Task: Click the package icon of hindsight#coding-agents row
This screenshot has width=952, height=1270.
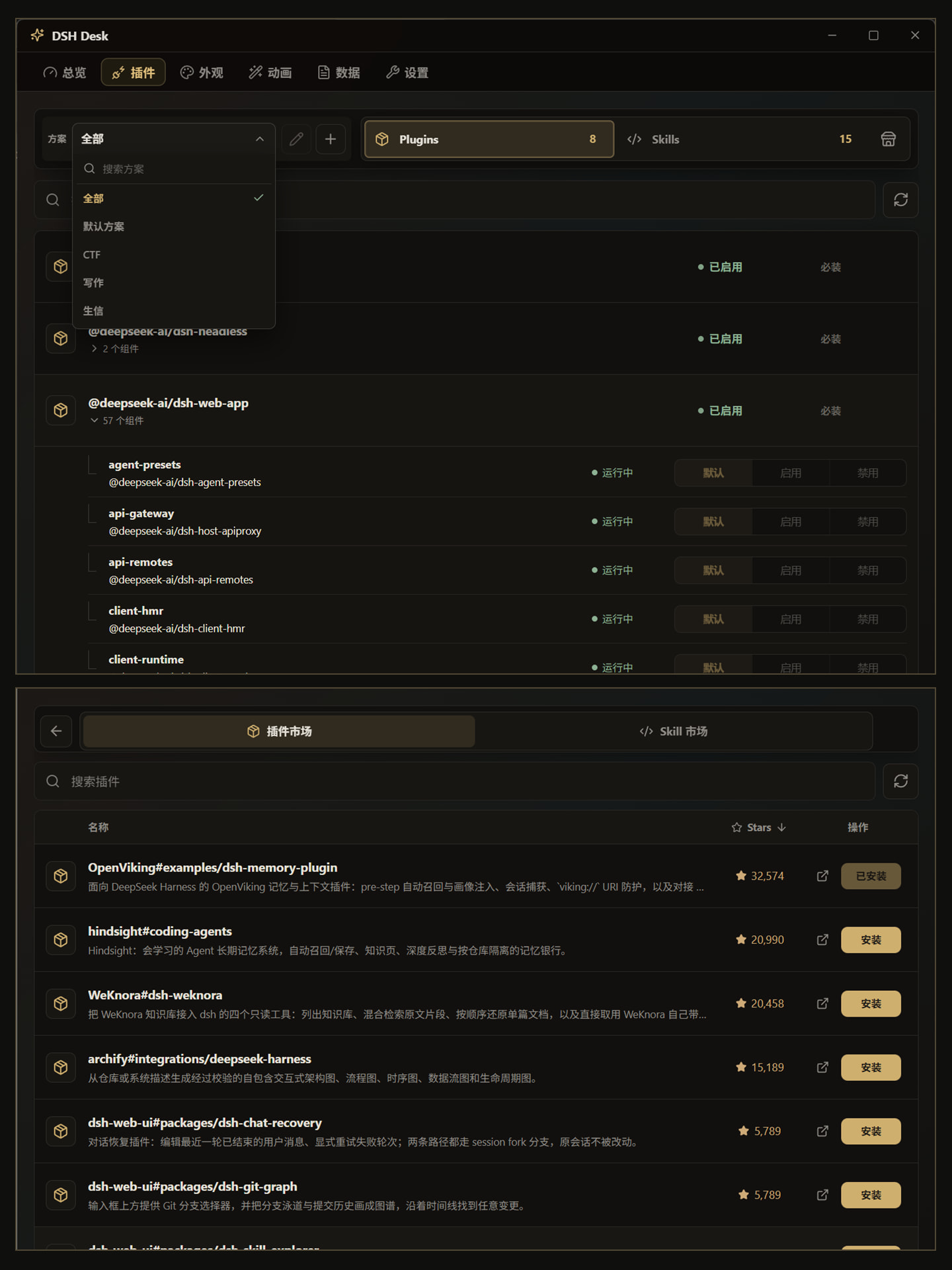Action: point(61,940)
